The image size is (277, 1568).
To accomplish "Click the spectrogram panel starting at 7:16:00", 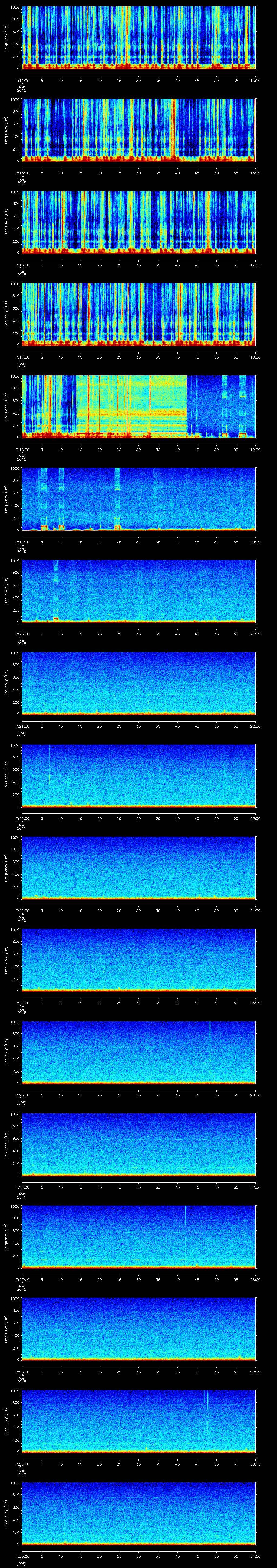I will [139, 222].
